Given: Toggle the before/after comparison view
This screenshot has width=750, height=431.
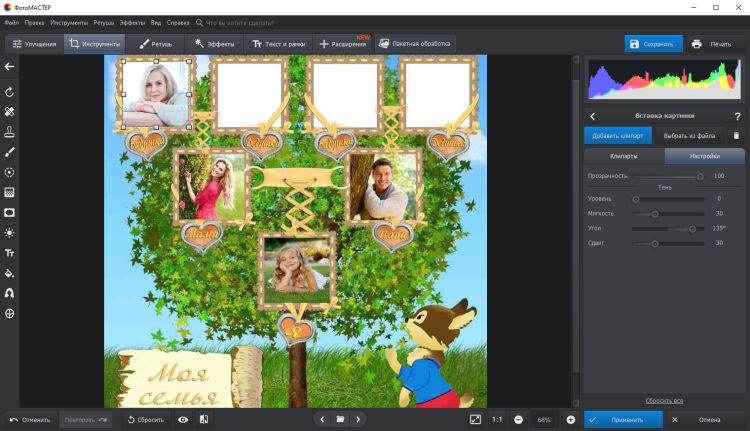Looking at the screenshot, I should 204,420.
